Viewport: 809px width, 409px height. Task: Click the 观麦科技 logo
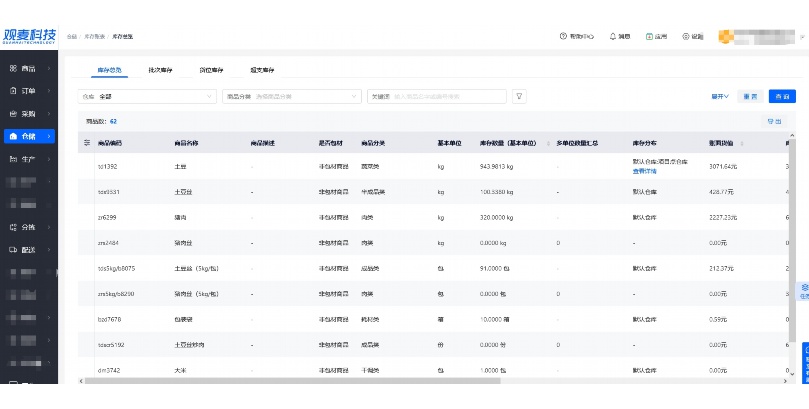pos(29,36)
